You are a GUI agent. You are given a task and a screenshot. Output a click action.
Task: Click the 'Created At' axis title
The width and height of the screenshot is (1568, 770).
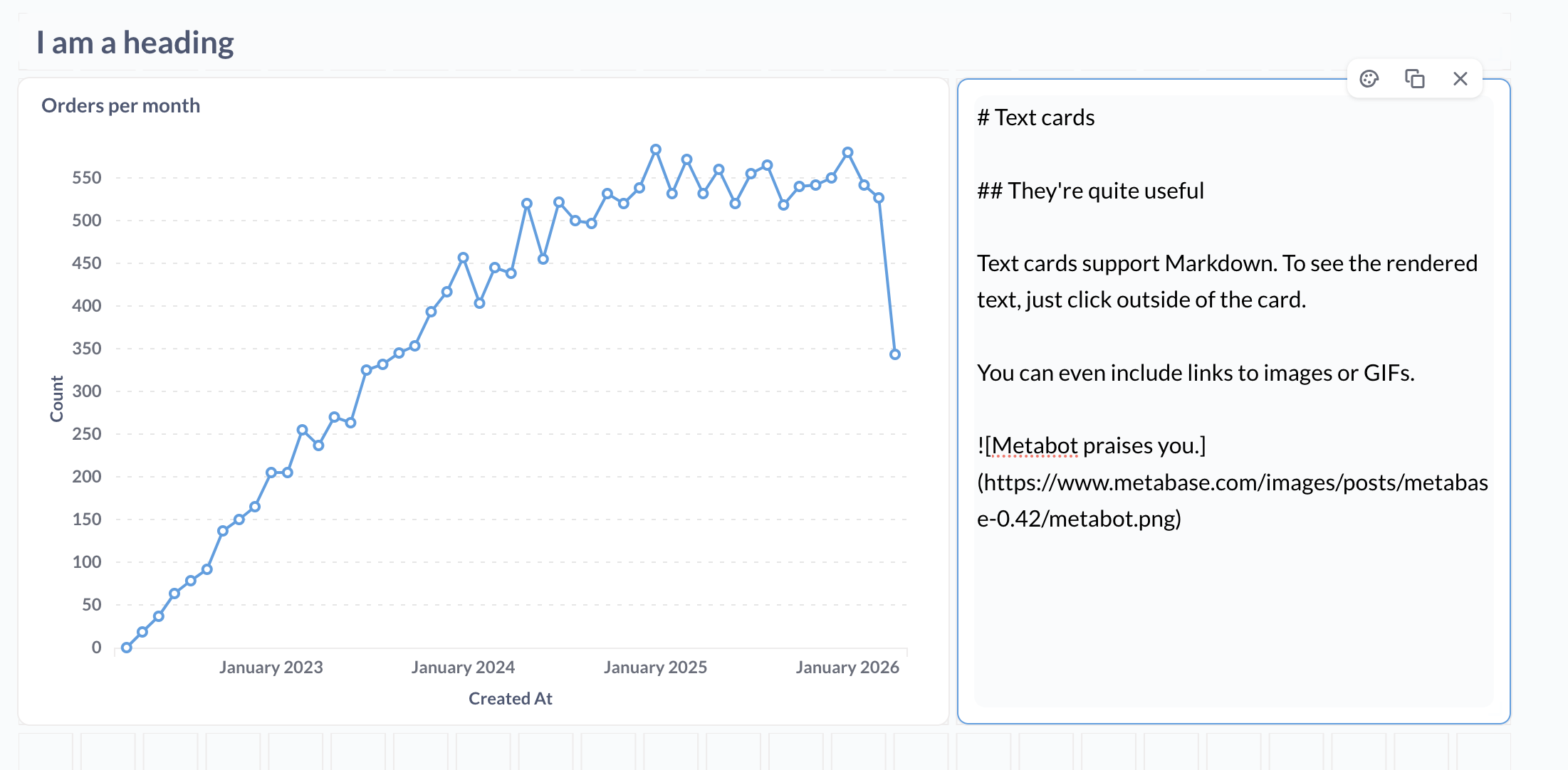(510, 699)
